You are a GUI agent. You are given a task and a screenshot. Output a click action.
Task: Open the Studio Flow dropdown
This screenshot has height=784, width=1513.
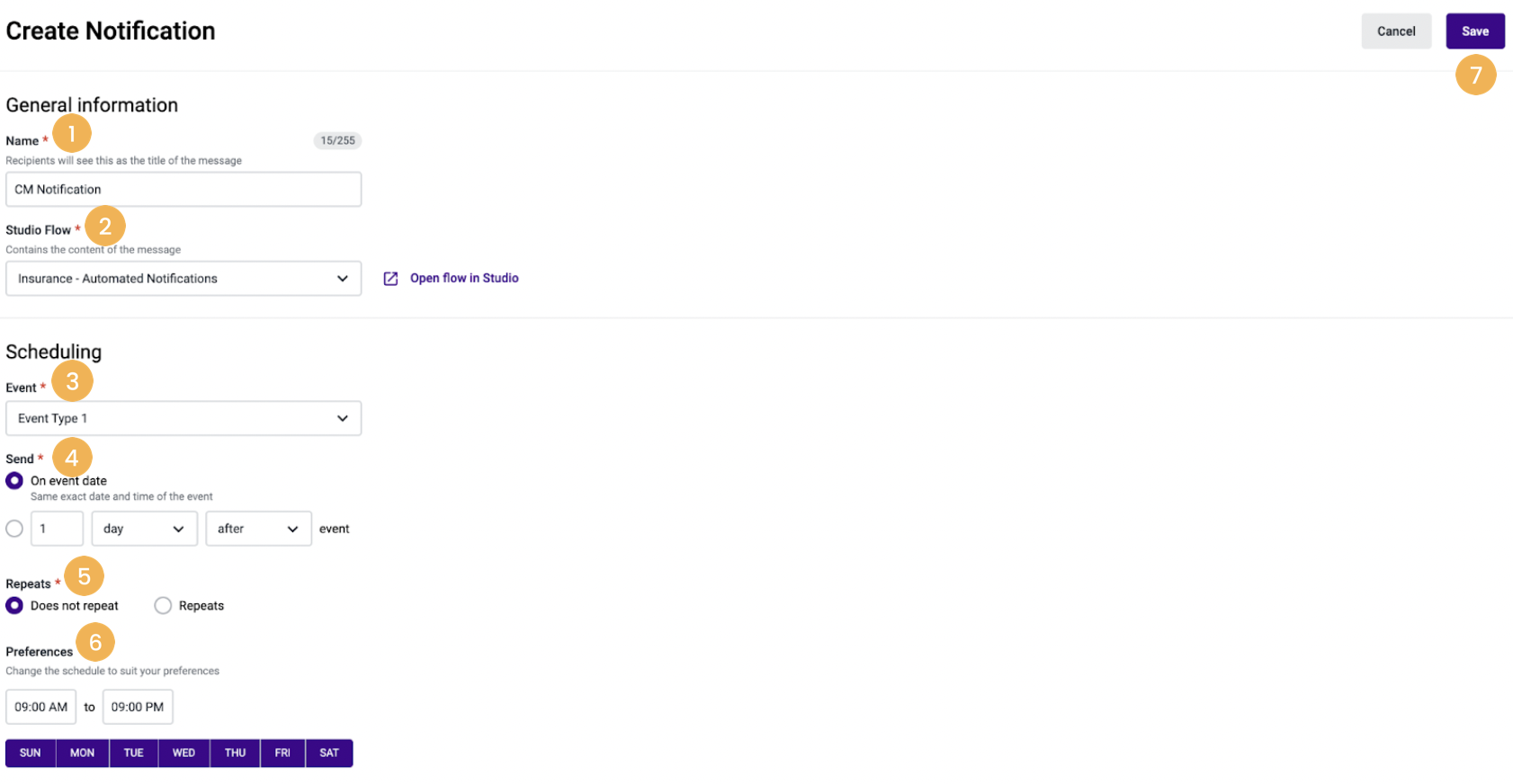coord(184,279)
